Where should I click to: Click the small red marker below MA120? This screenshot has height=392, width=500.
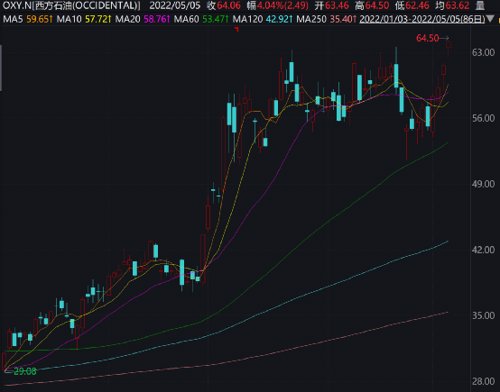[237, 30]
